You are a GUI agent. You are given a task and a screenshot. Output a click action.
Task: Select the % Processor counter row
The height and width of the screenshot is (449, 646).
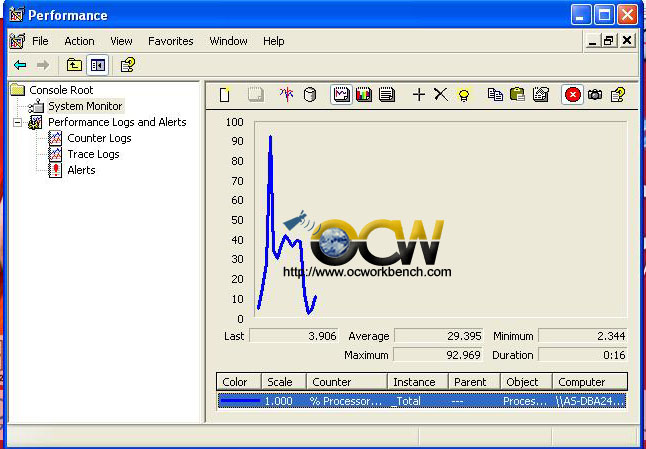[x=422, y=401]
